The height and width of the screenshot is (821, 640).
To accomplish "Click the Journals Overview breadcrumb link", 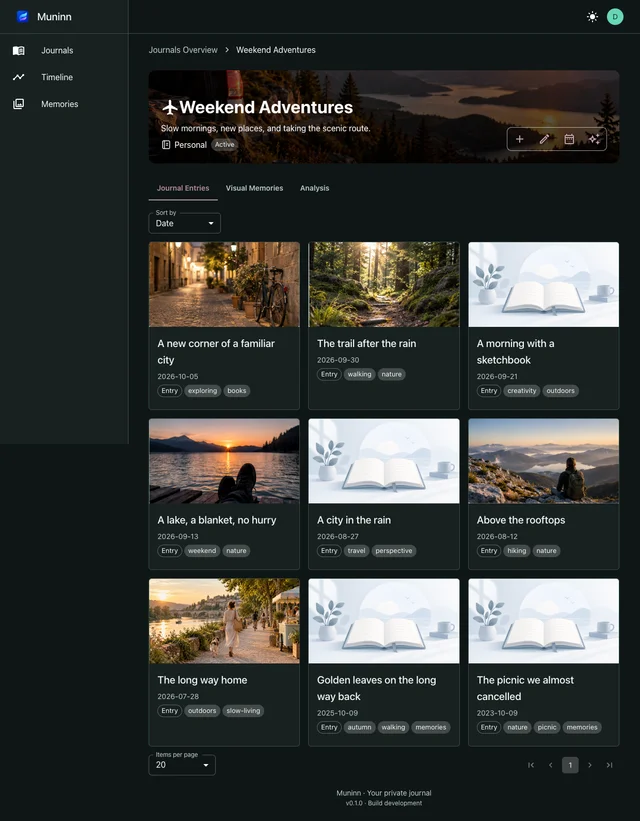I will point(183,50).
